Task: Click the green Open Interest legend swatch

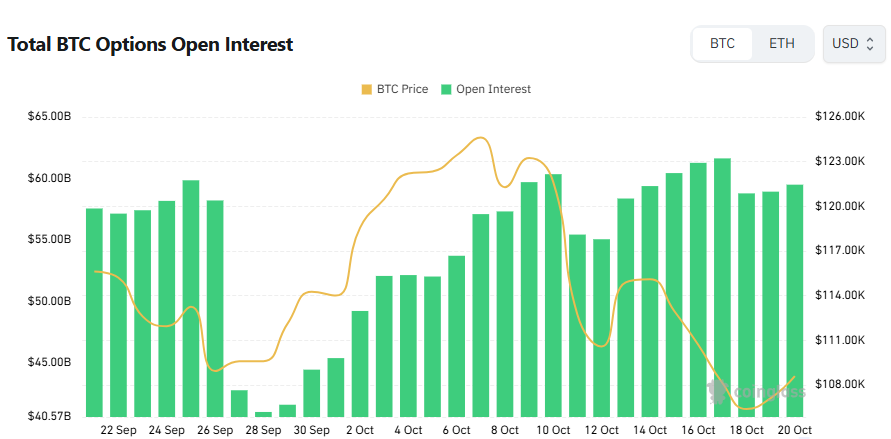Action: [447, 89]
